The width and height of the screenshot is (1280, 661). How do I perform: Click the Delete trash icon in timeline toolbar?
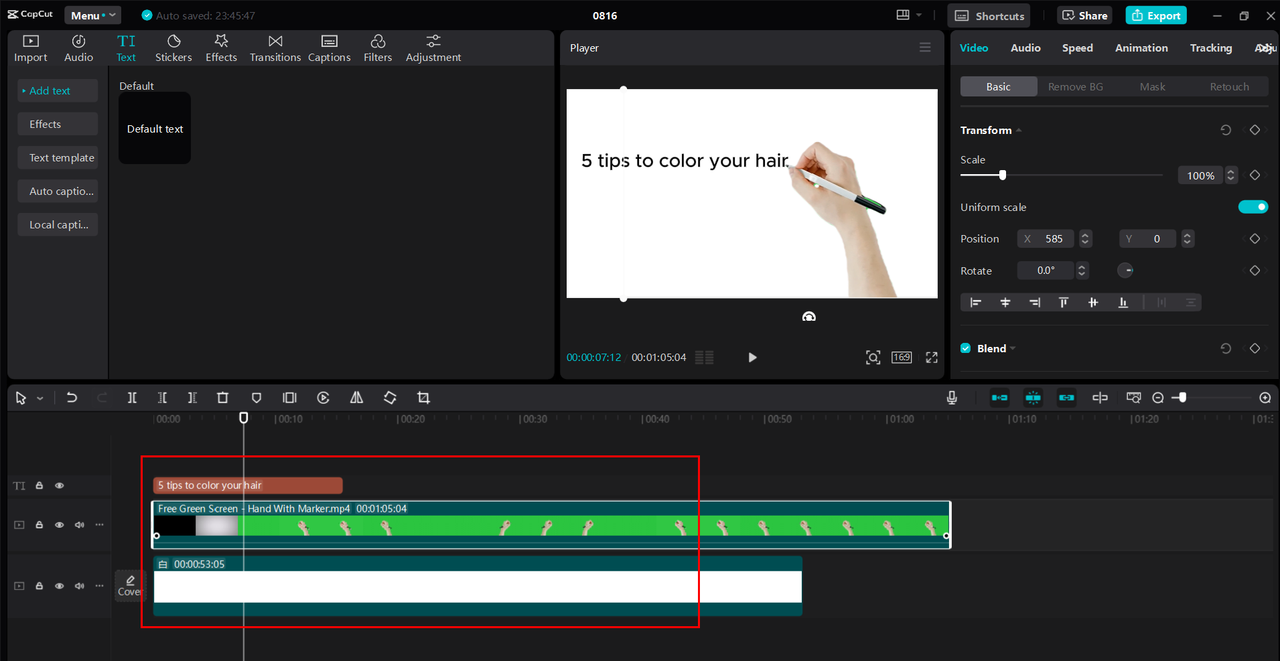(x=223, y=398)
